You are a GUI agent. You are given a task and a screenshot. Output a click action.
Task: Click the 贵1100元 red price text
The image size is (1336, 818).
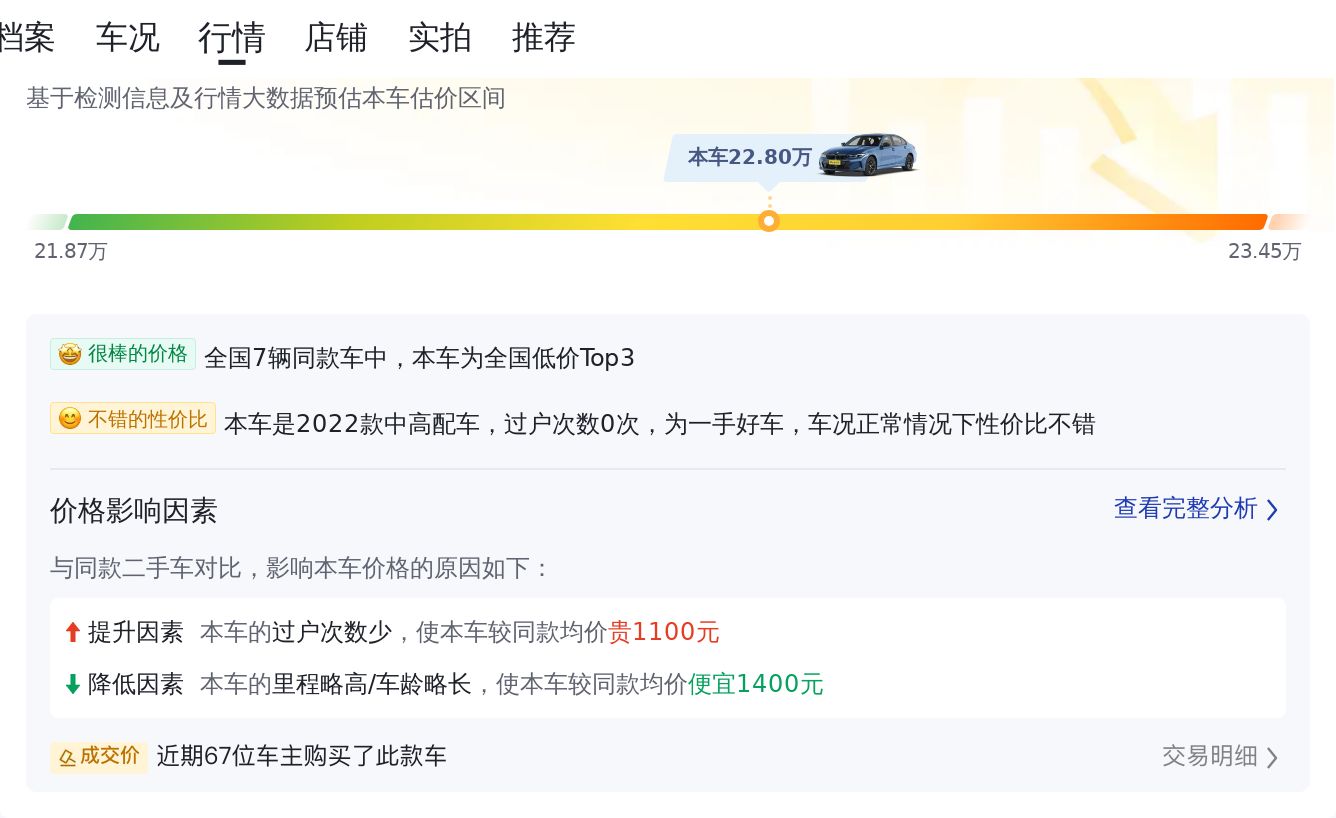point(664,632)
